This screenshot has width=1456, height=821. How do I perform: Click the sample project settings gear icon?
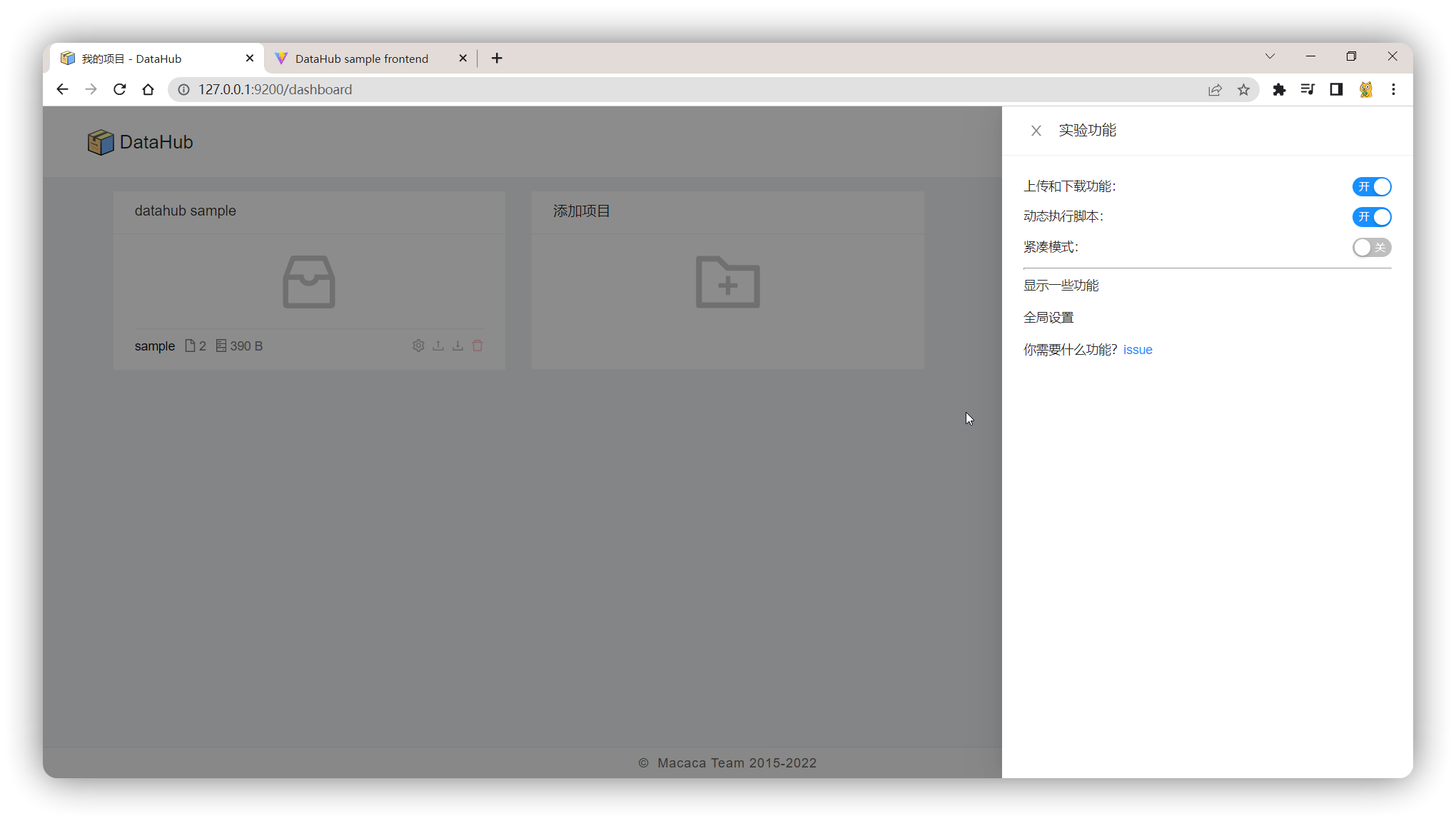[x=418, y=346]
